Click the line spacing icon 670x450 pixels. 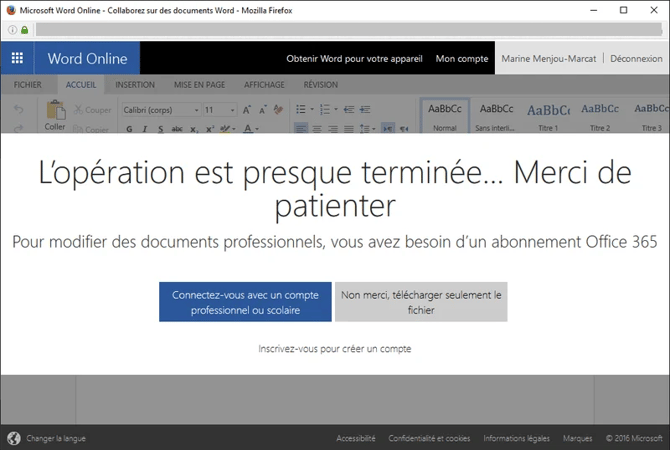click(364, 129)
